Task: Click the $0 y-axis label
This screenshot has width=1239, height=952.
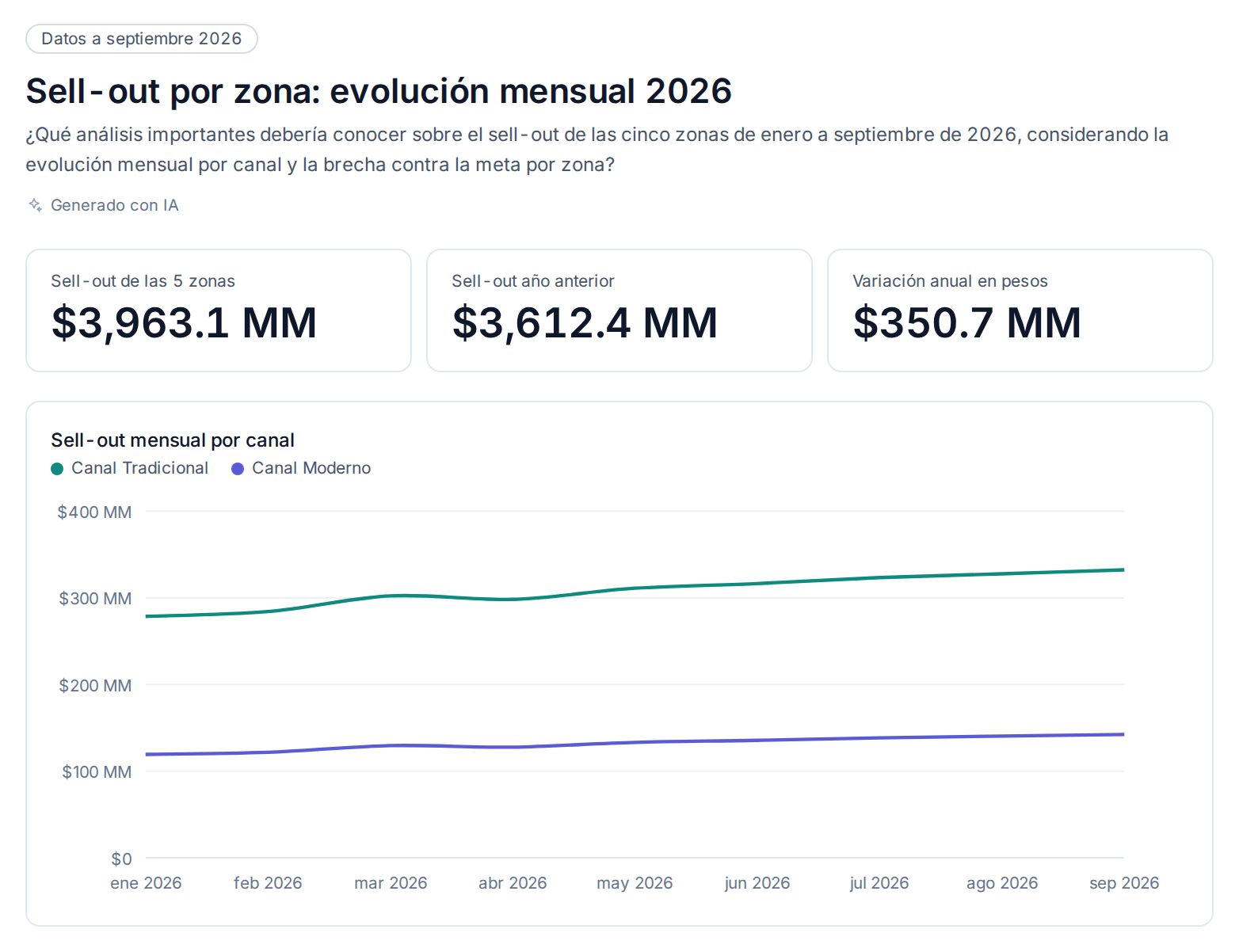Action: (121, 859)
